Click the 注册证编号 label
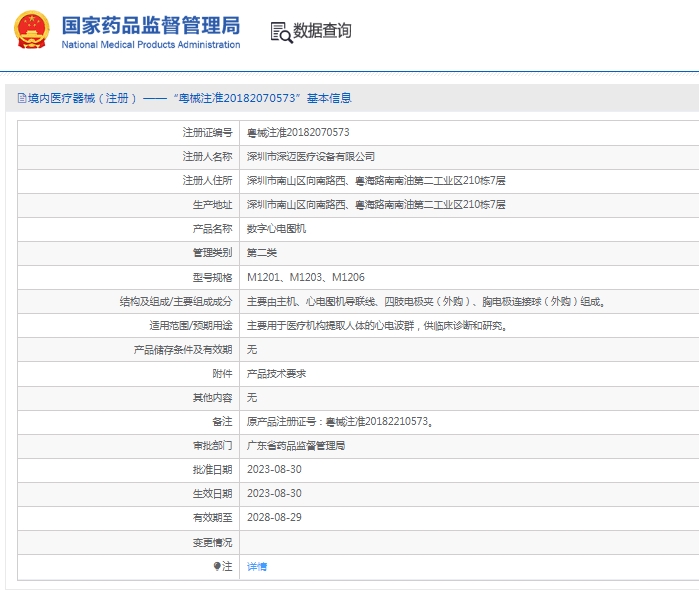699x592 pixels. 207,132
